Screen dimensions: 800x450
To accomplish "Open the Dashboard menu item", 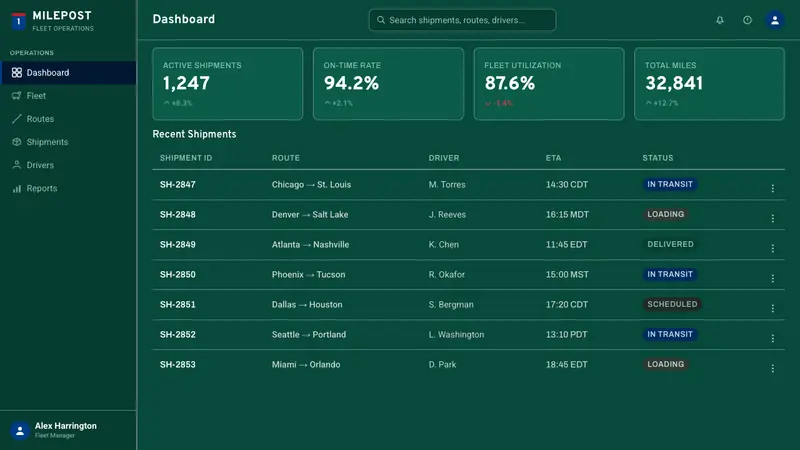I will coord(68,72).
